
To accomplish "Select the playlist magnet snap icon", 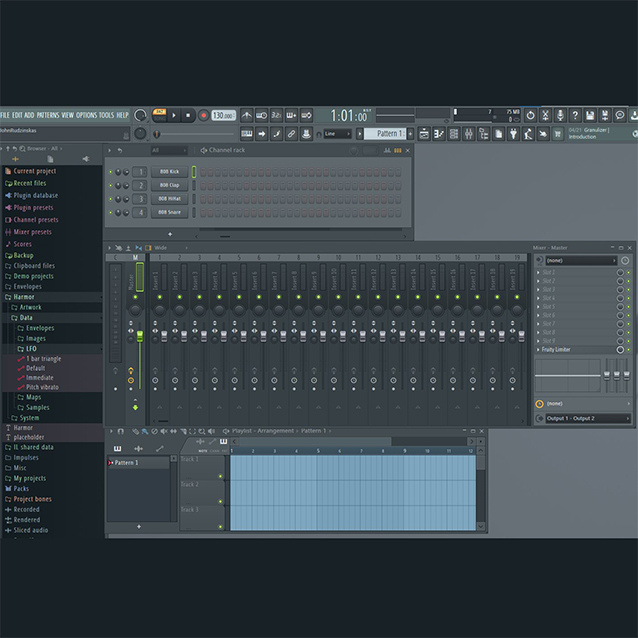I will point(121,432).
